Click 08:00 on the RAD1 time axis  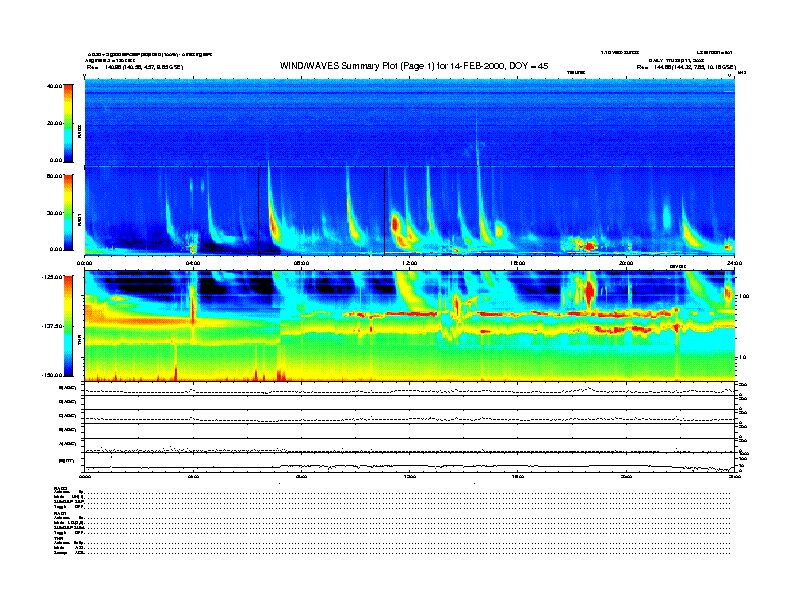pos(301,263)
